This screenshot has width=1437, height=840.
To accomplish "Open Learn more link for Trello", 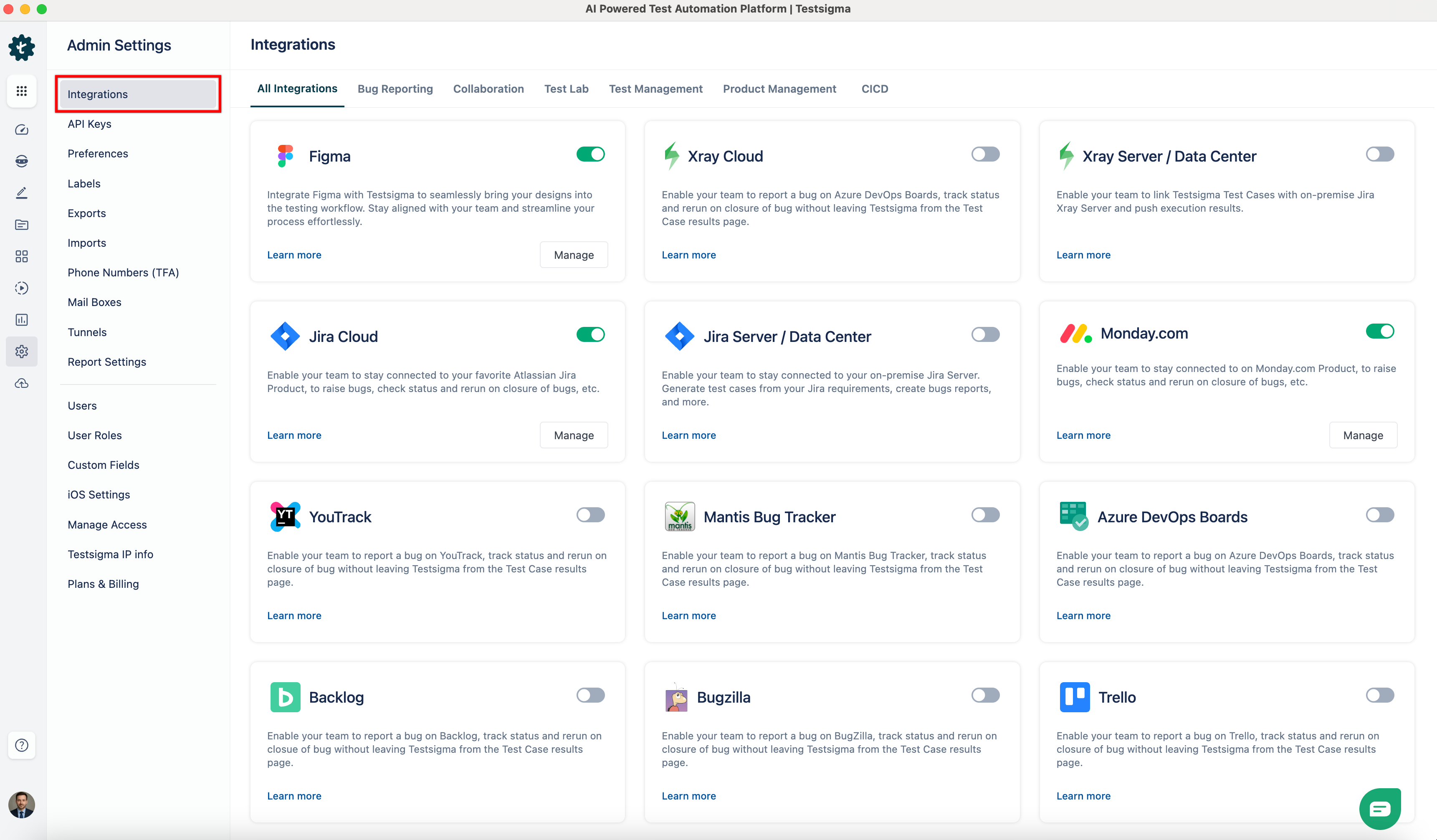I will (1083, 795).
